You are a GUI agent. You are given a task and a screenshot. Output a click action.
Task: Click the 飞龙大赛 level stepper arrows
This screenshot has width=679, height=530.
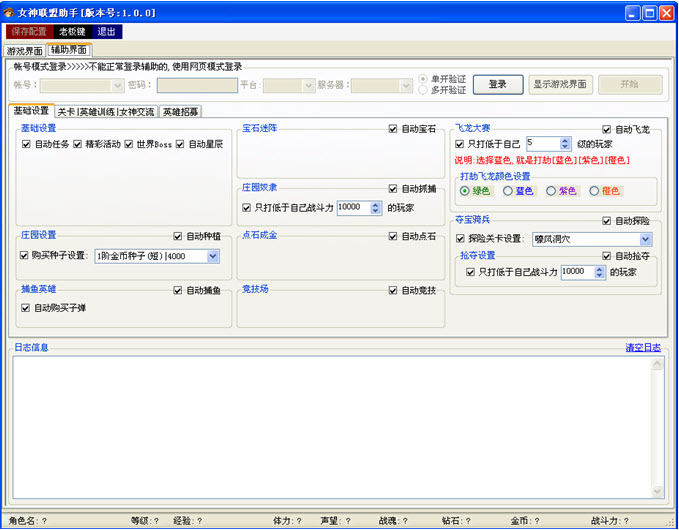pyautogui.click(x=565, y=144)
